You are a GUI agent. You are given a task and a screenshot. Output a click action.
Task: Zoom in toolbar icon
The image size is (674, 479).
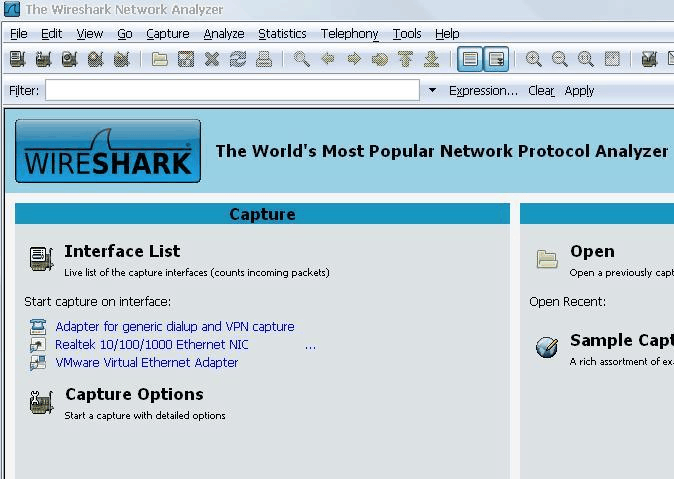(533, 59)
